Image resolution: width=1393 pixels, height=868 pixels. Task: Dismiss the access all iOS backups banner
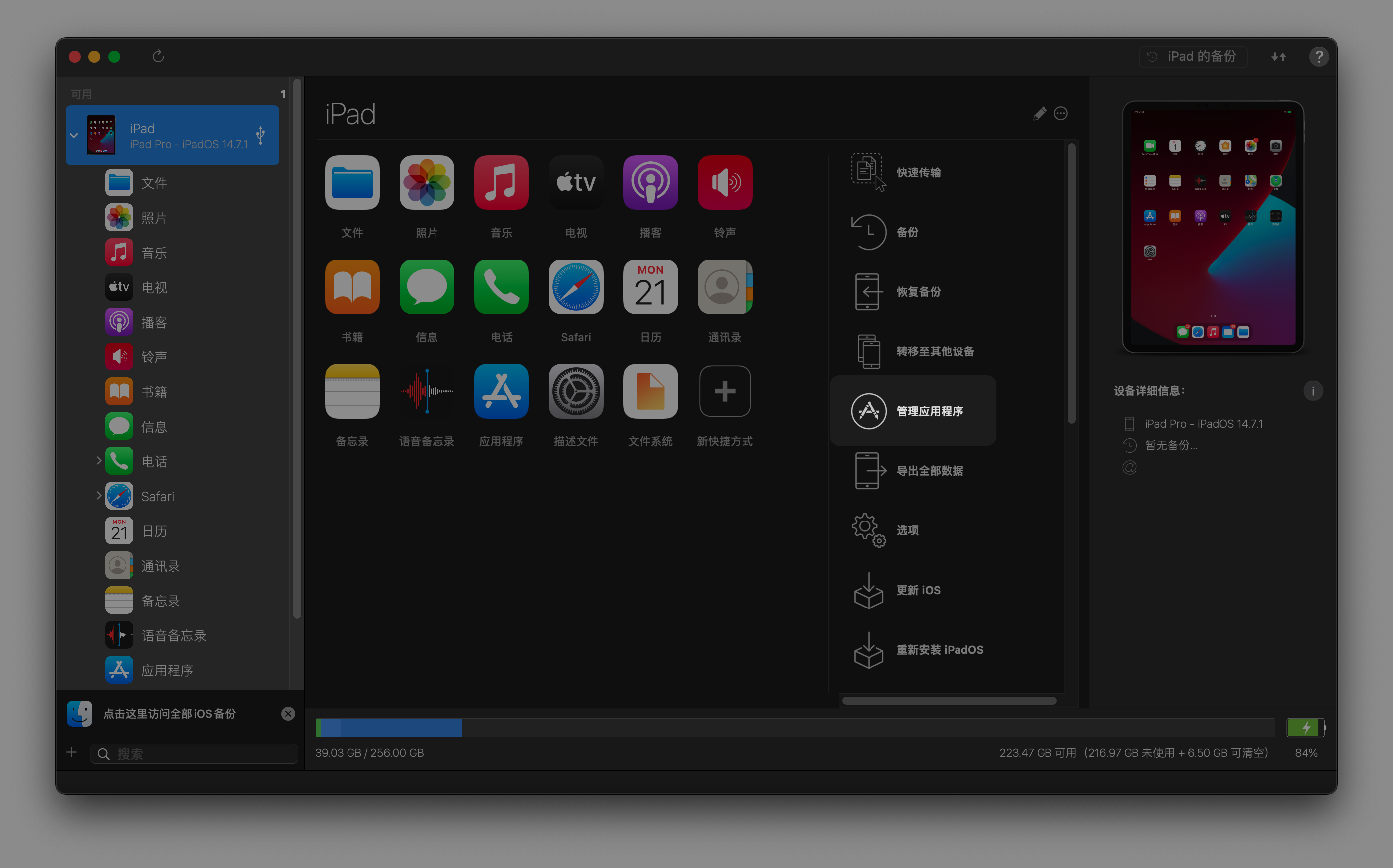click(x=288, y=713)
